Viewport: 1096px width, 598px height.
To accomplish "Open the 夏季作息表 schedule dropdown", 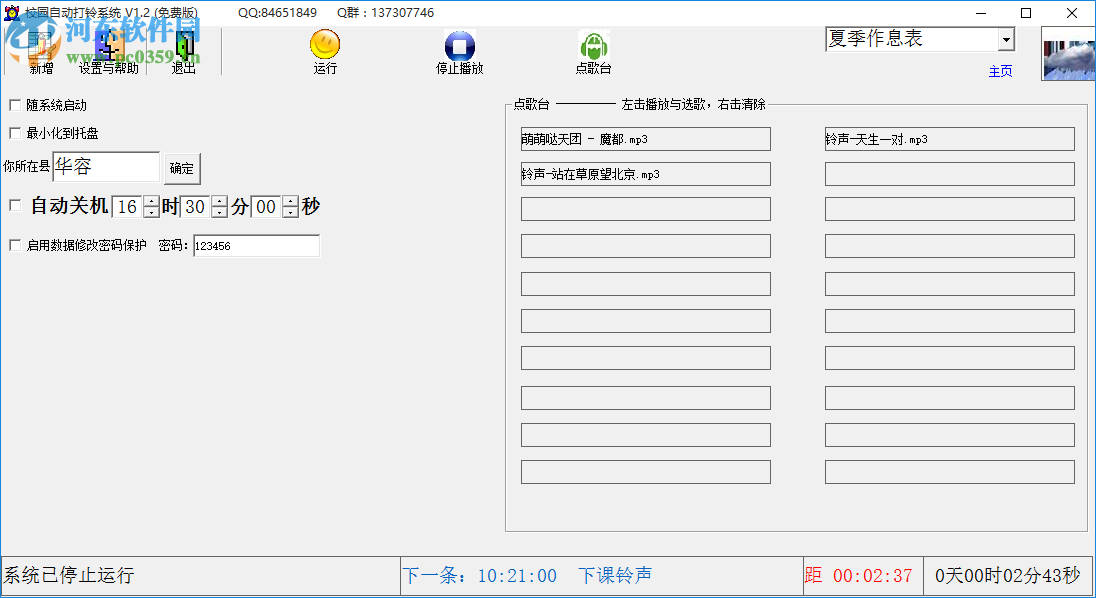I will [1004, 38].
